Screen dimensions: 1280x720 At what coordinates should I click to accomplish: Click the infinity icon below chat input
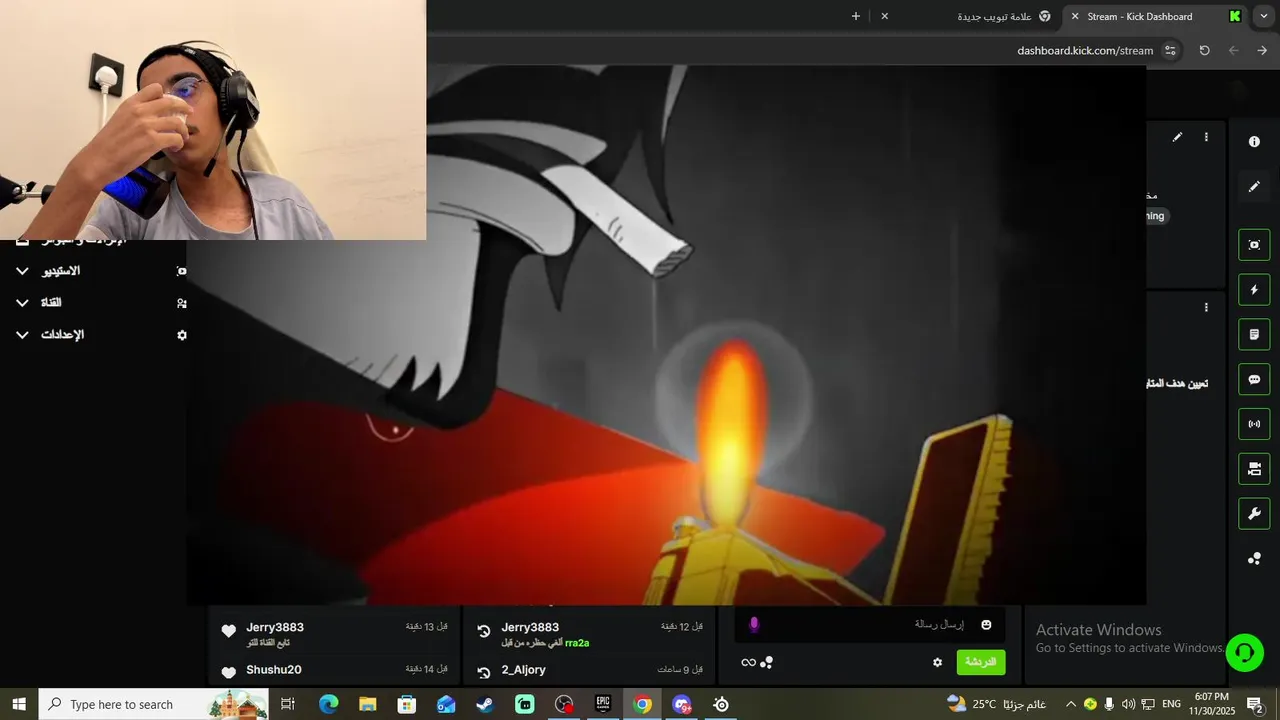(748, 662)
